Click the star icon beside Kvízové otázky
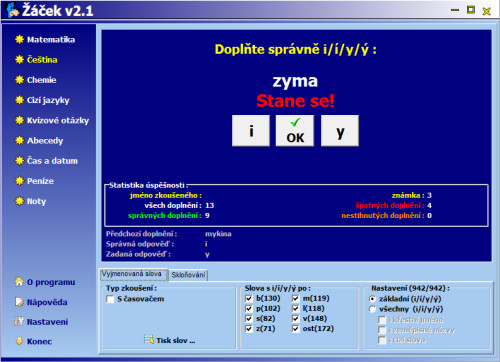 [19, 120]
